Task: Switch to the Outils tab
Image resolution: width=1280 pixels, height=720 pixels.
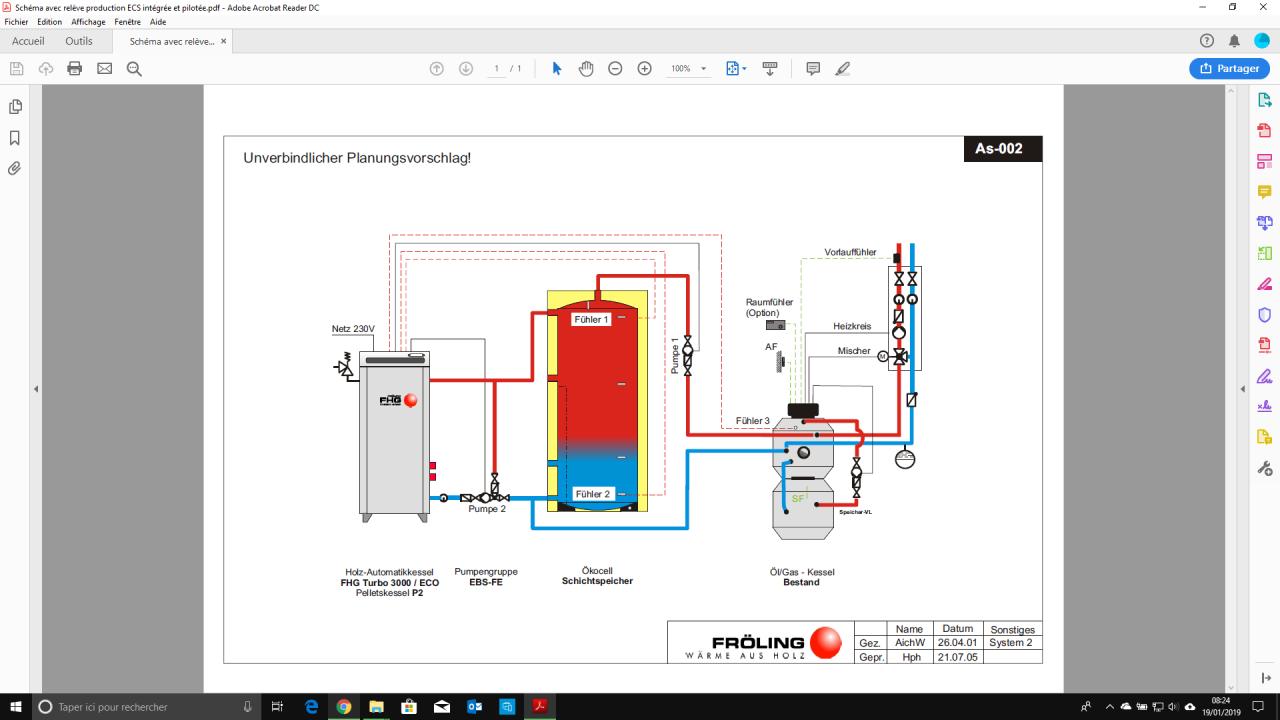Action: click(79, 41)
